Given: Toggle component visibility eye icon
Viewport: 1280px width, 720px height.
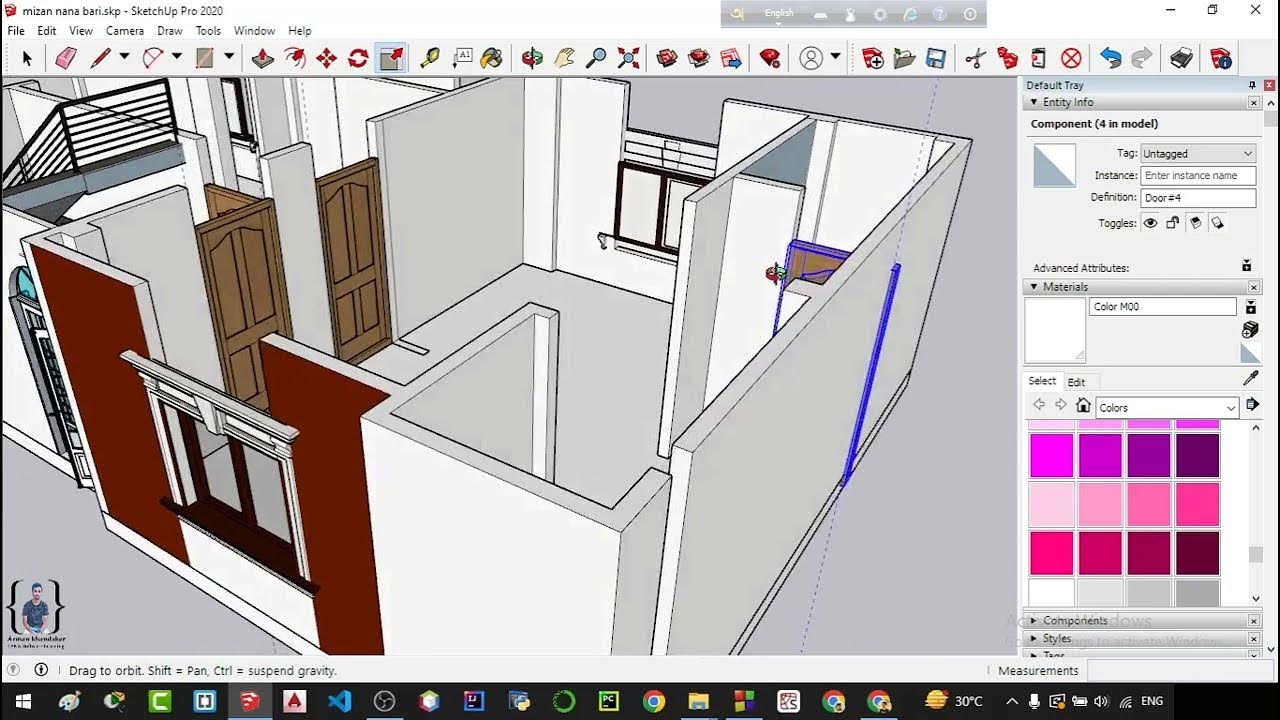Looking at the screenshot, I should click(x=1150, y=223).
